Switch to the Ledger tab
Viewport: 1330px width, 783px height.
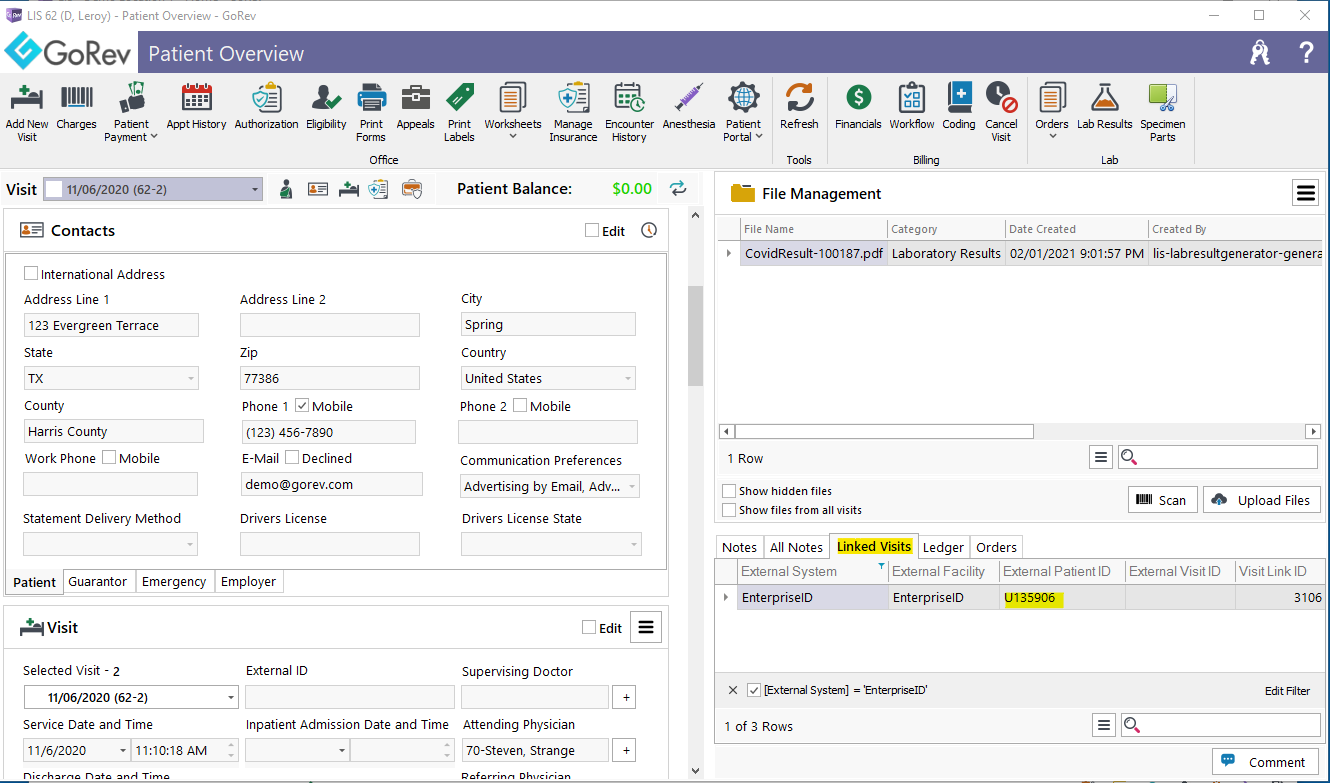tap(943, 547)
